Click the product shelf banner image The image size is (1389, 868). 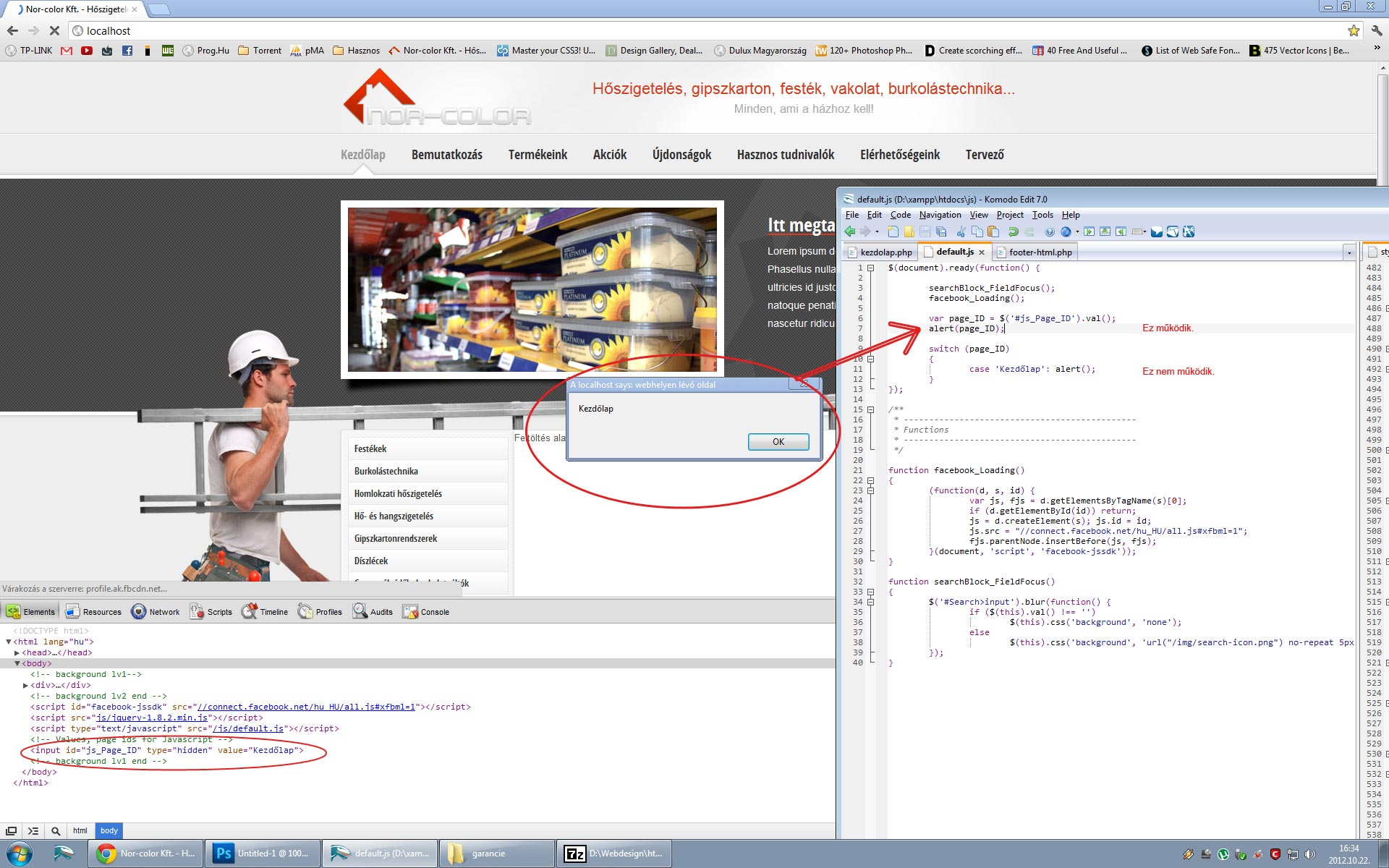[532, 289]
